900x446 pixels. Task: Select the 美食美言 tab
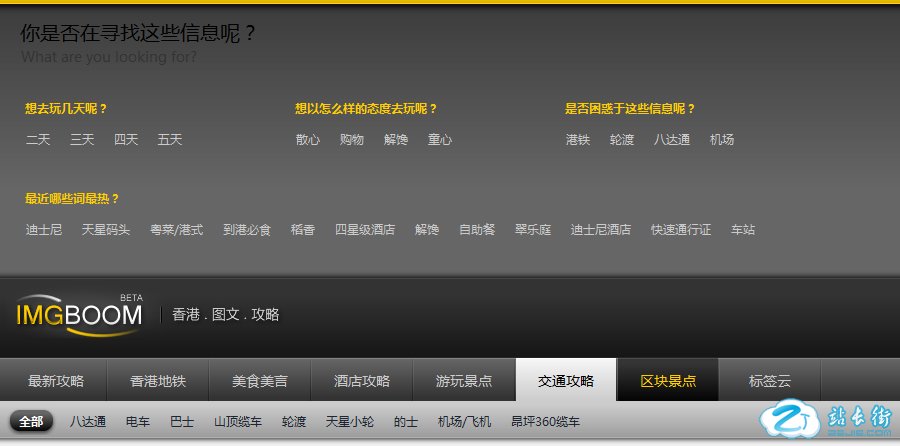point(260,381)
